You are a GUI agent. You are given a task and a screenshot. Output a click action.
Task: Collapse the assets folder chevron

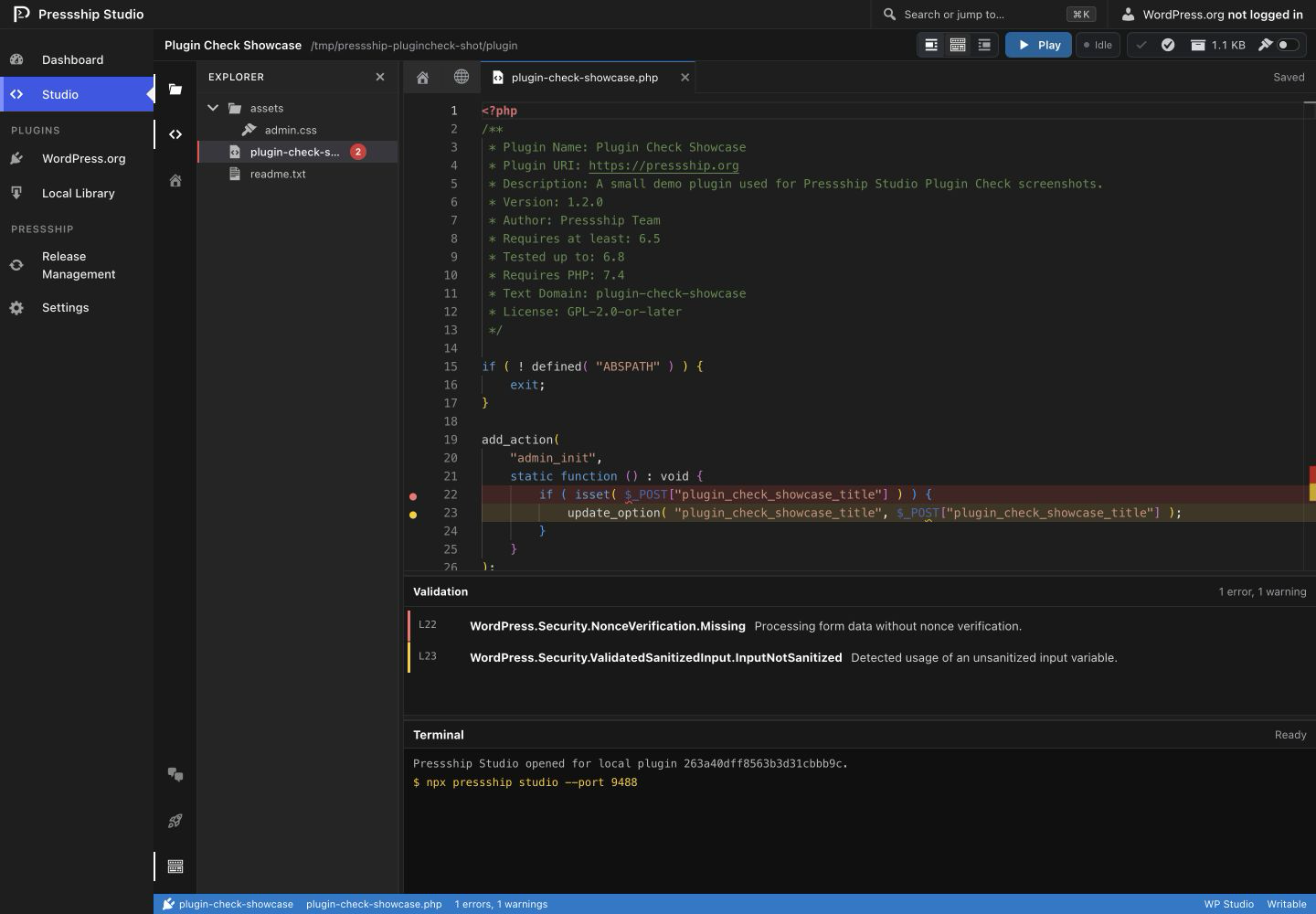coord(213,108)
